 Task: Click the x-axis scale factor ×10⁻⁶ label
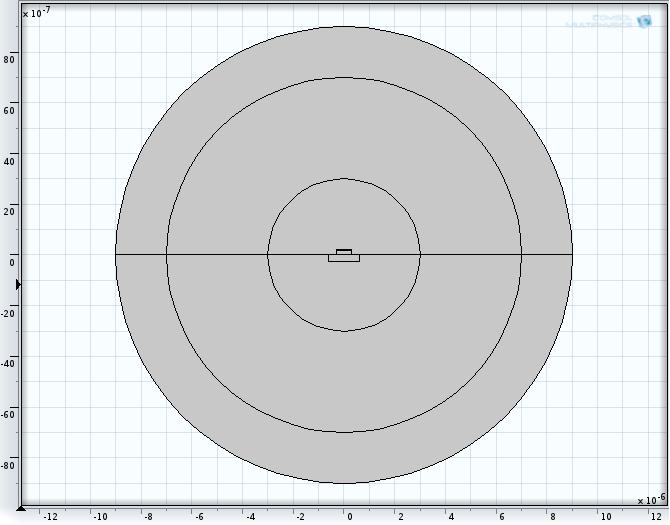650,500
